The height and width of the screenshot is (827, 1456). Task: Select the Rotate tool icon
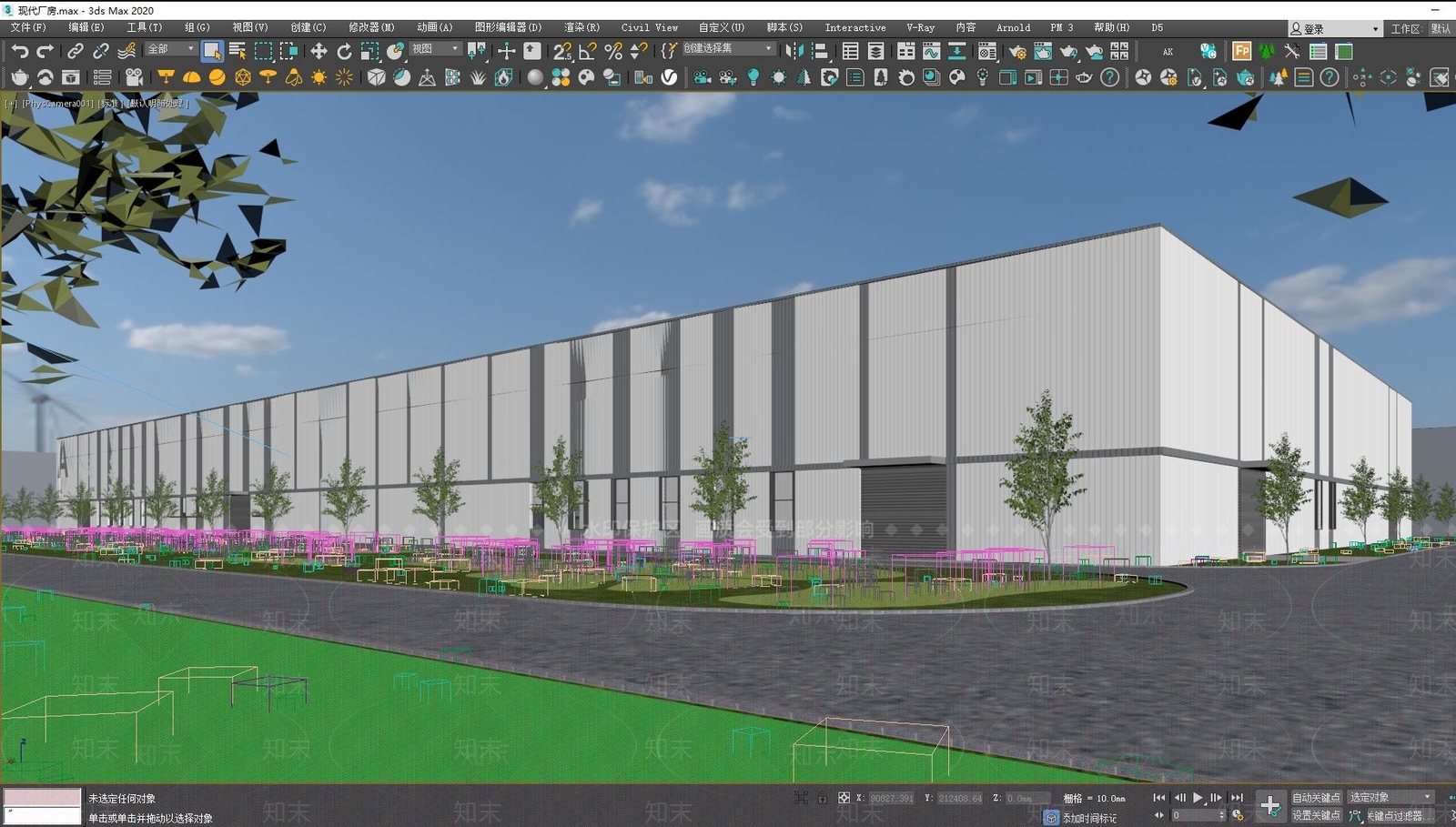[344, 51]
